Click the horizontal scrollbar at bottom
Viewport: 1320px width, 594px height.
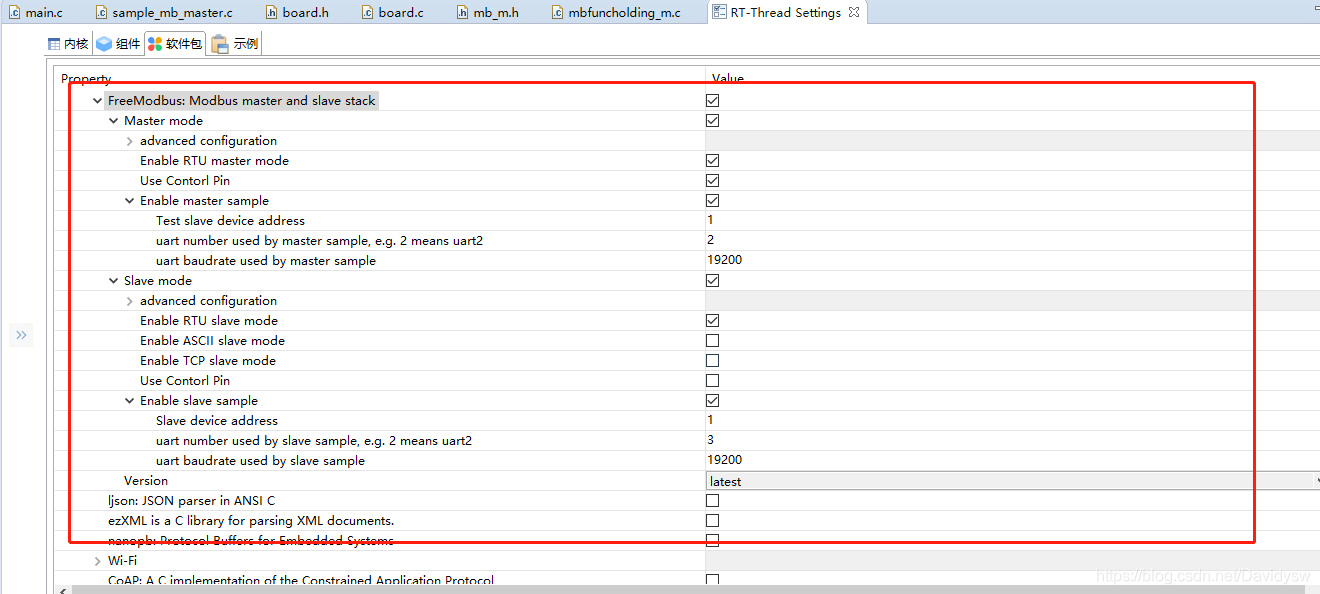[x=690, y=590]
